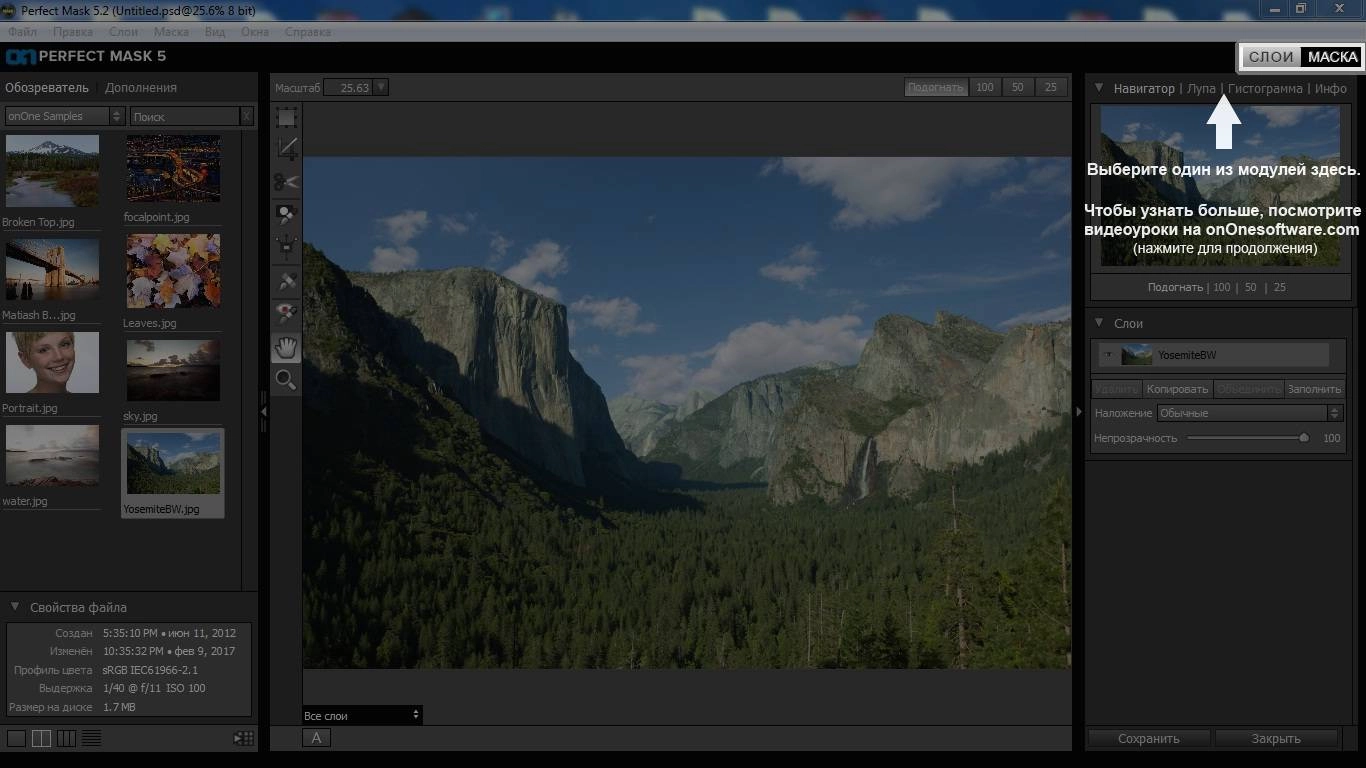The width and height of the screenshot is (1366, 768).
Task: Select the Zoom magnifier tool
Action: click(287, 380)
